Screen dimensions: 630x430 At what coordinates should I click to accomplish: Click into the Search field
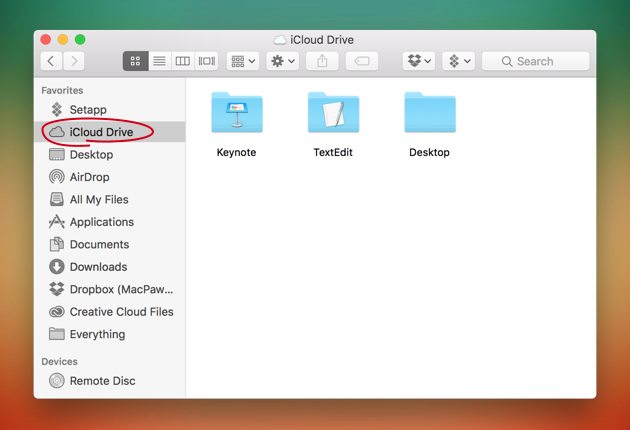tap(536, 61)
